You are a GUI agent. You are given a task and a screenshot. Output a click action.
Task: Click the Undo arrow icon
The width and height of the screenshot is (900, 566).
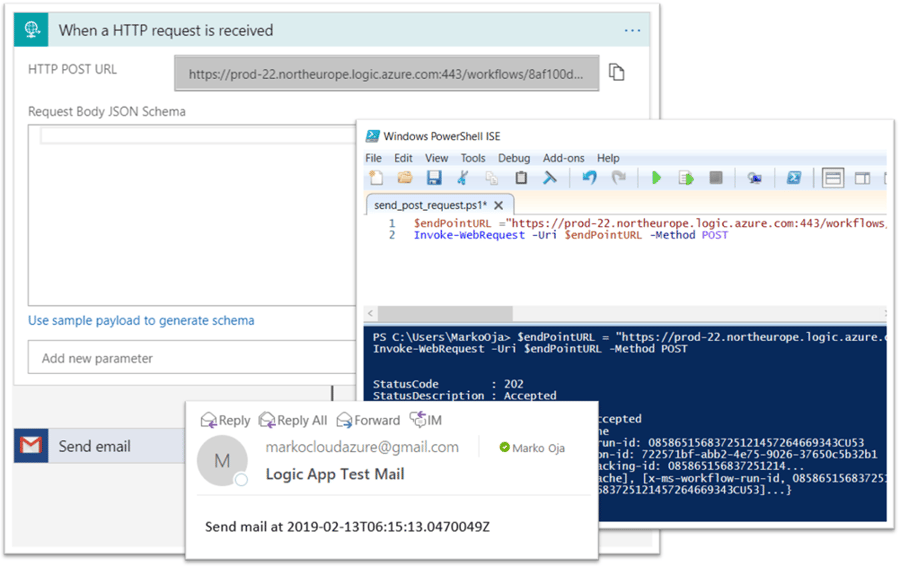589,178
